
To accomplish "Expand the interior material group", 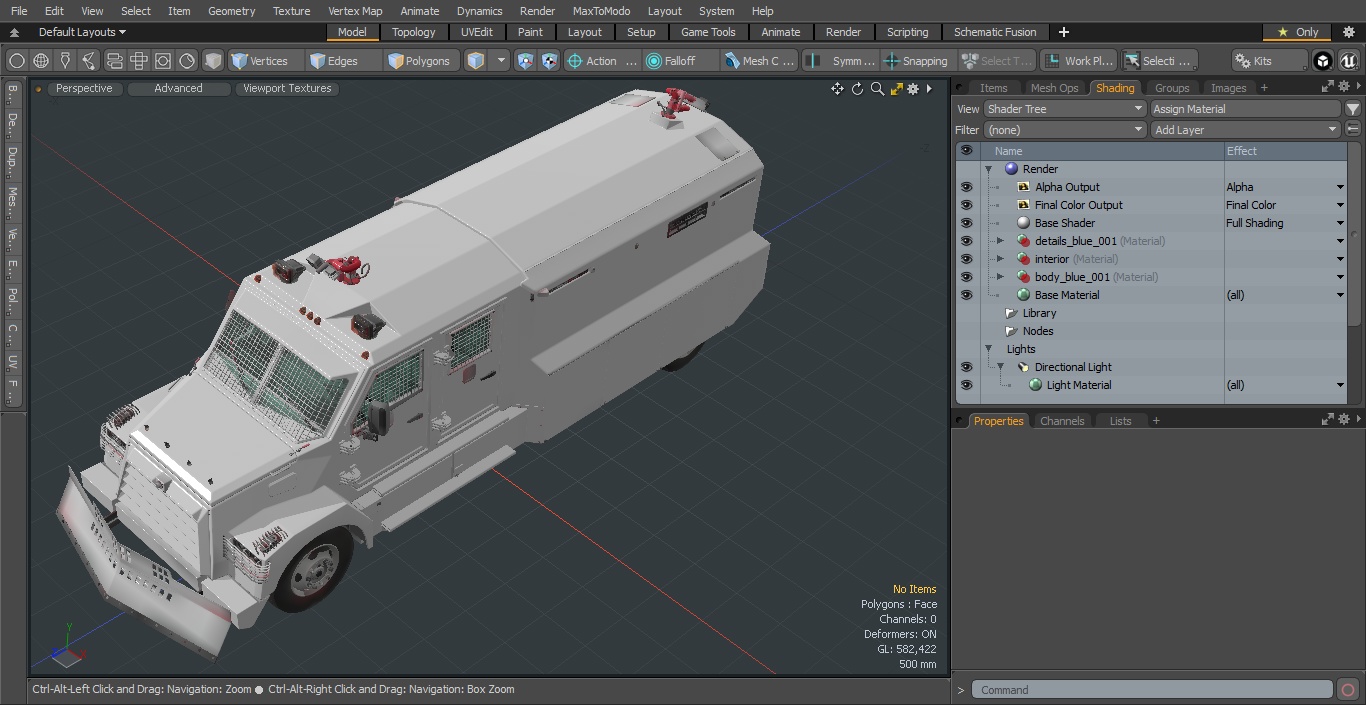I will pyautogui.click(x=1000, y=259).
